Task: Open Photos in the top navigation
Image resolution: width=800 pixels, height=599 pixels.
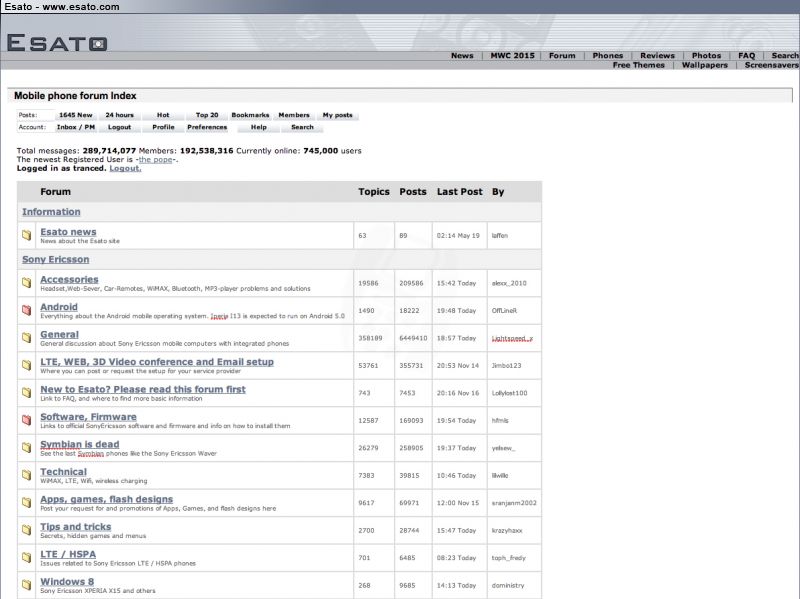Action: (706, 56)
